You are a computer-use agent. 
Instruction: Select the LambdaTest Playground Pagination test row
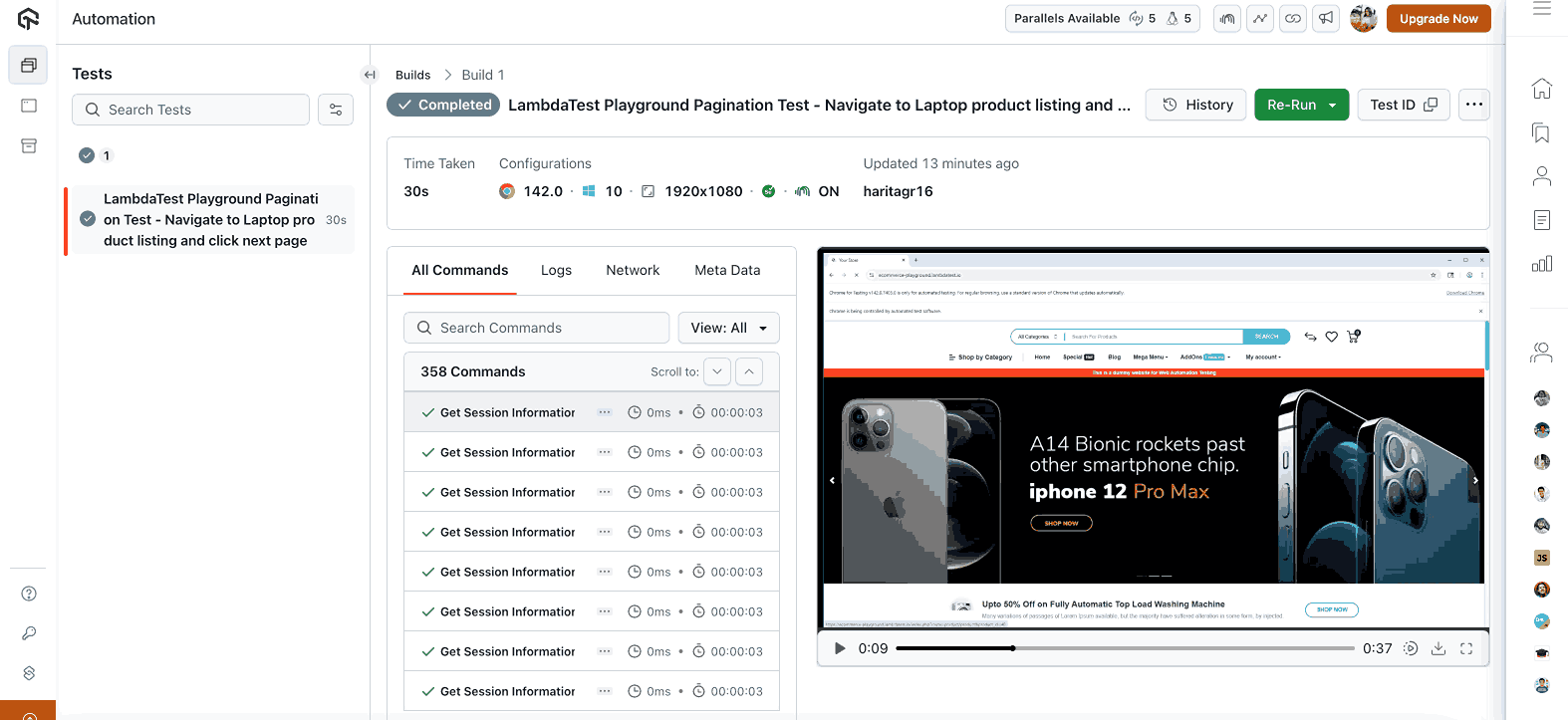pyautogui.click(x=209, y=220)
